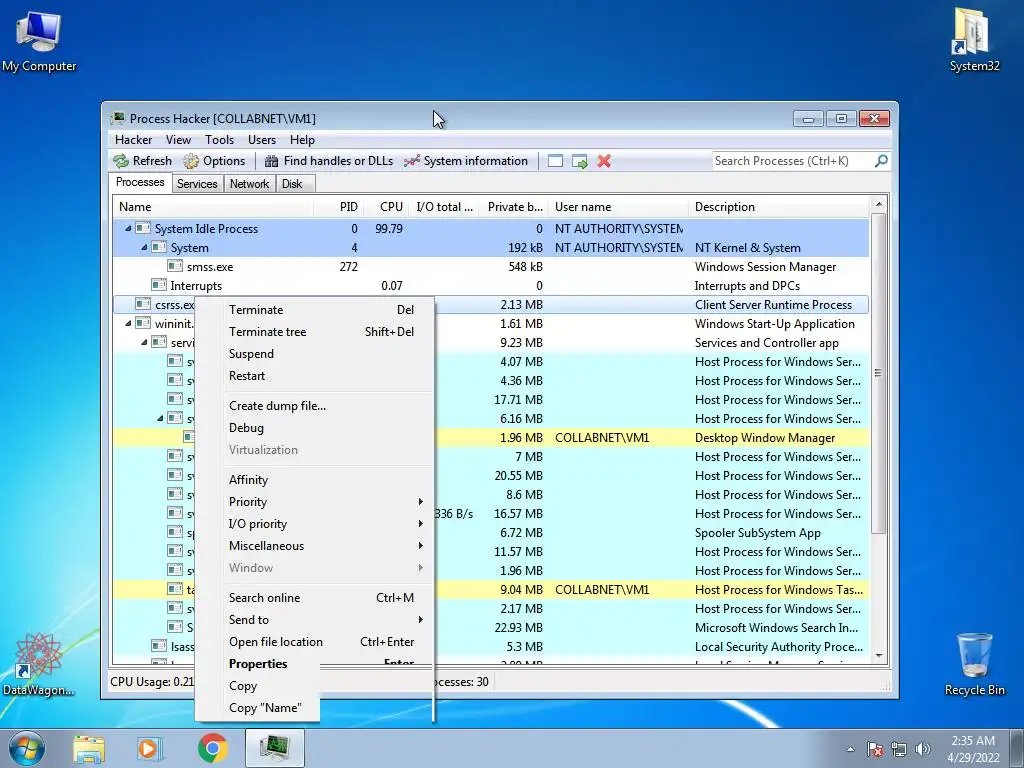
Task: Expand the Miscellaneous submenu
Action: [x=326, y=545]
